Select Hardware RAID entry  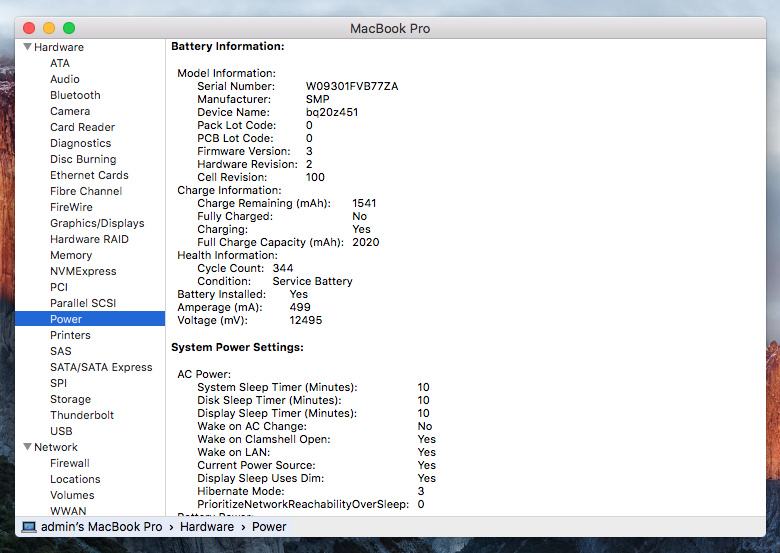pos(89,239)
